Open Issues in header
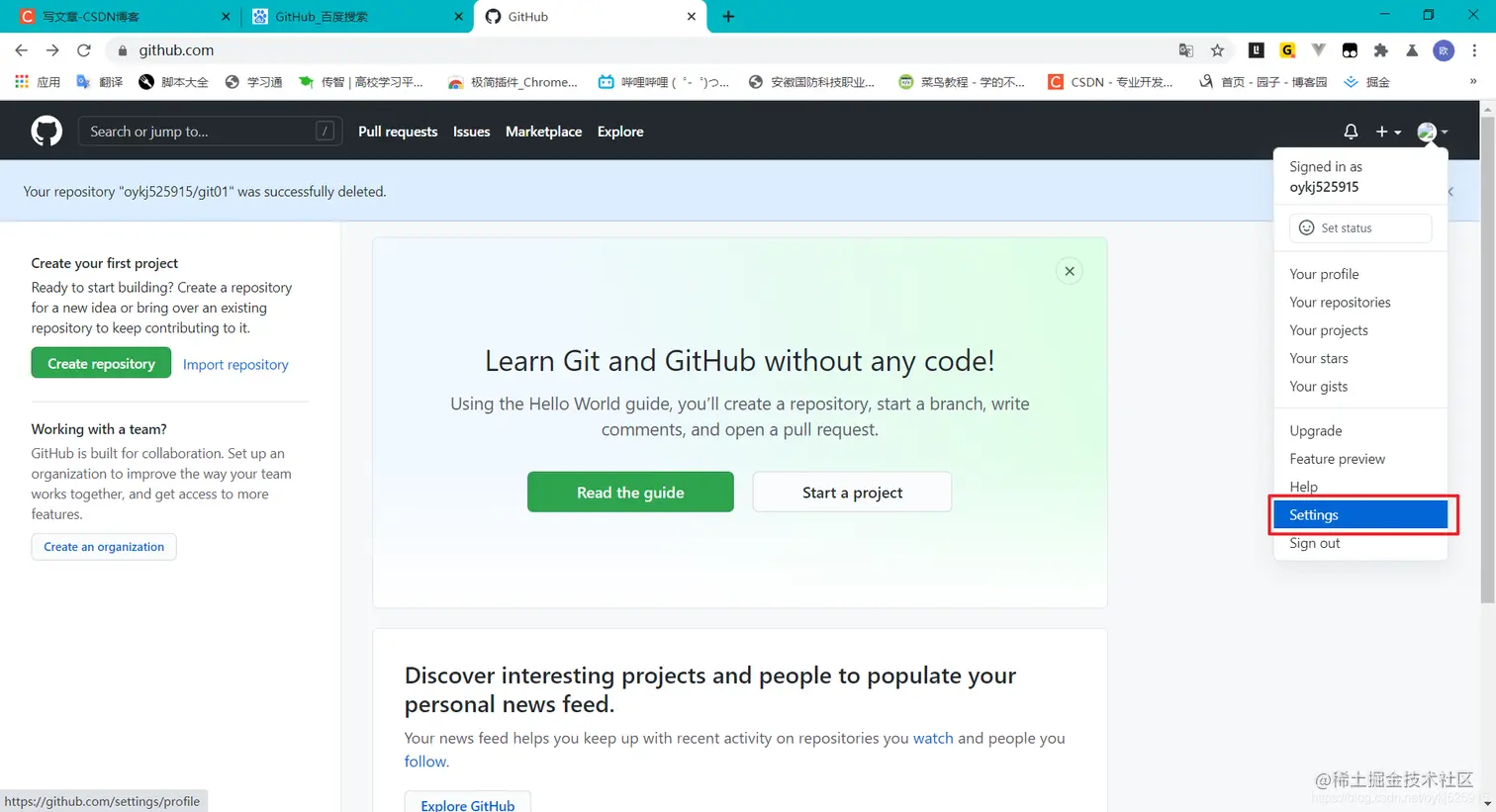This screenshot has width=1496, height=812. [471, 132]
